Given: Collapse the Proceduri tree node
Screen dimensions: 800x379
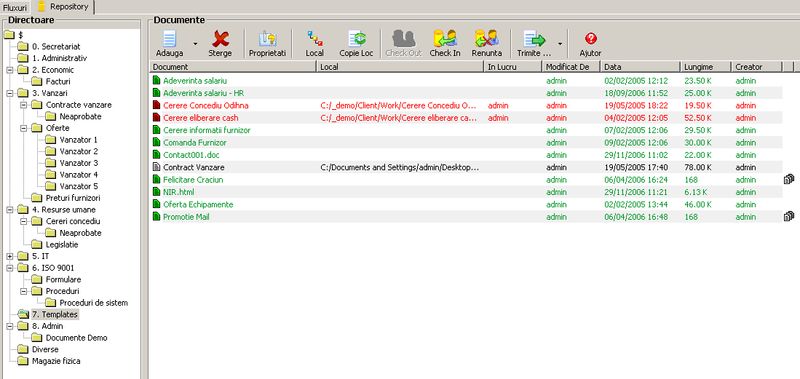Looking at the screenshot, I should pos(23,291).
